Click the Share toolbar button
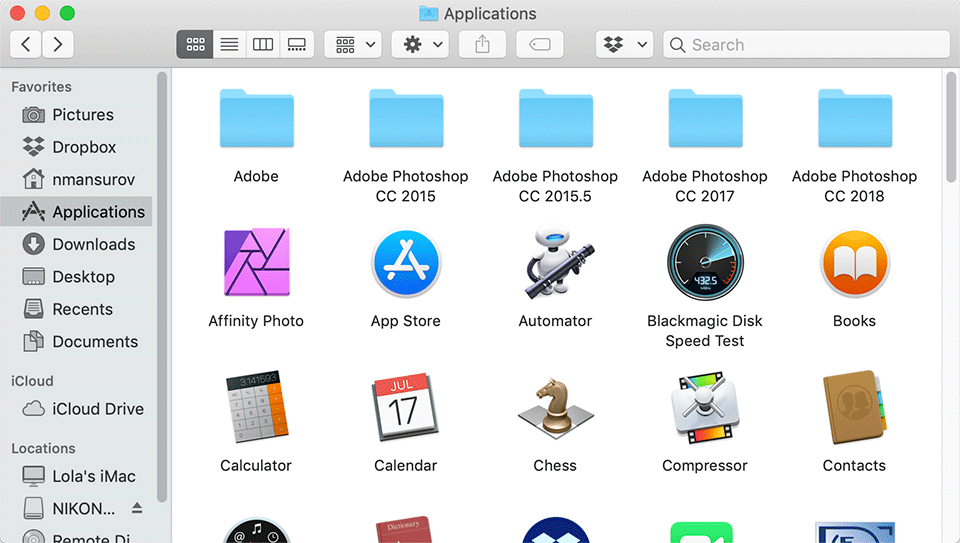Image resolution: width=960 pixels, height=543 pixels. pos(482,44)
